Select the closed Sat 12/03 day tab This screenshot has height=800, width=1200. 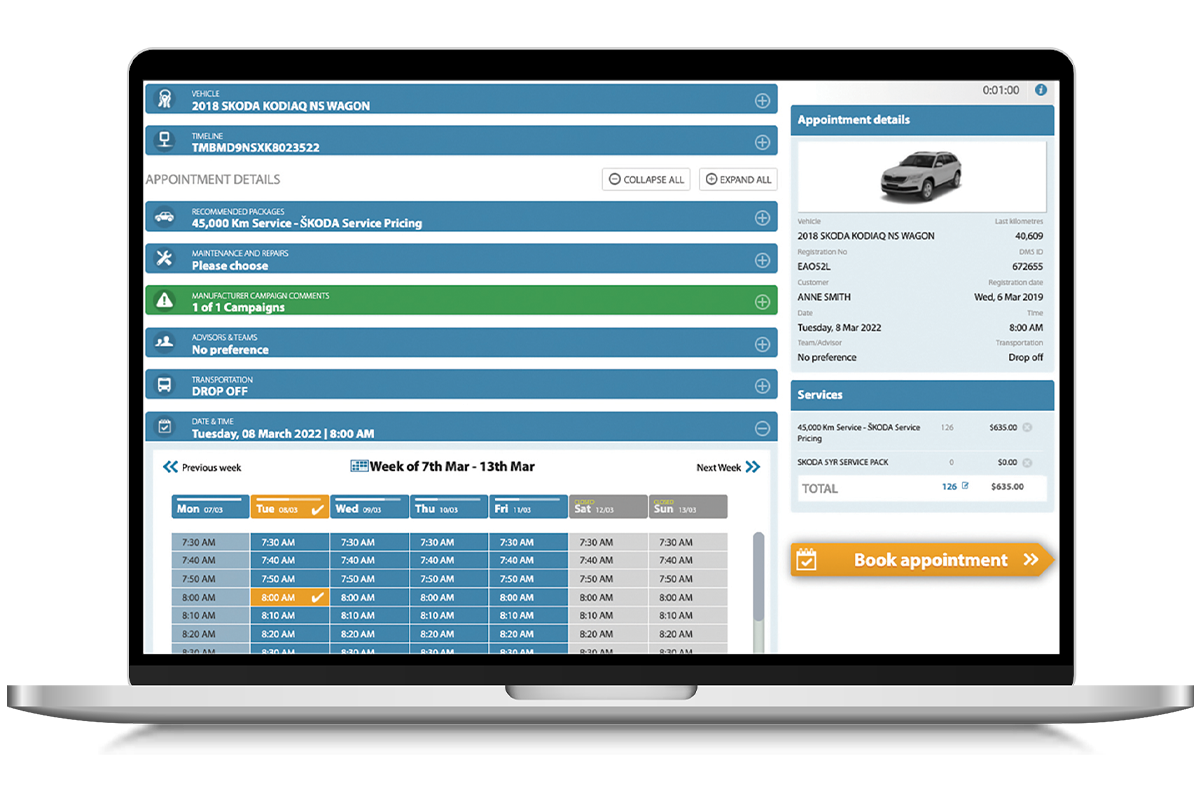pyautogui.click(x=608, y=508)
